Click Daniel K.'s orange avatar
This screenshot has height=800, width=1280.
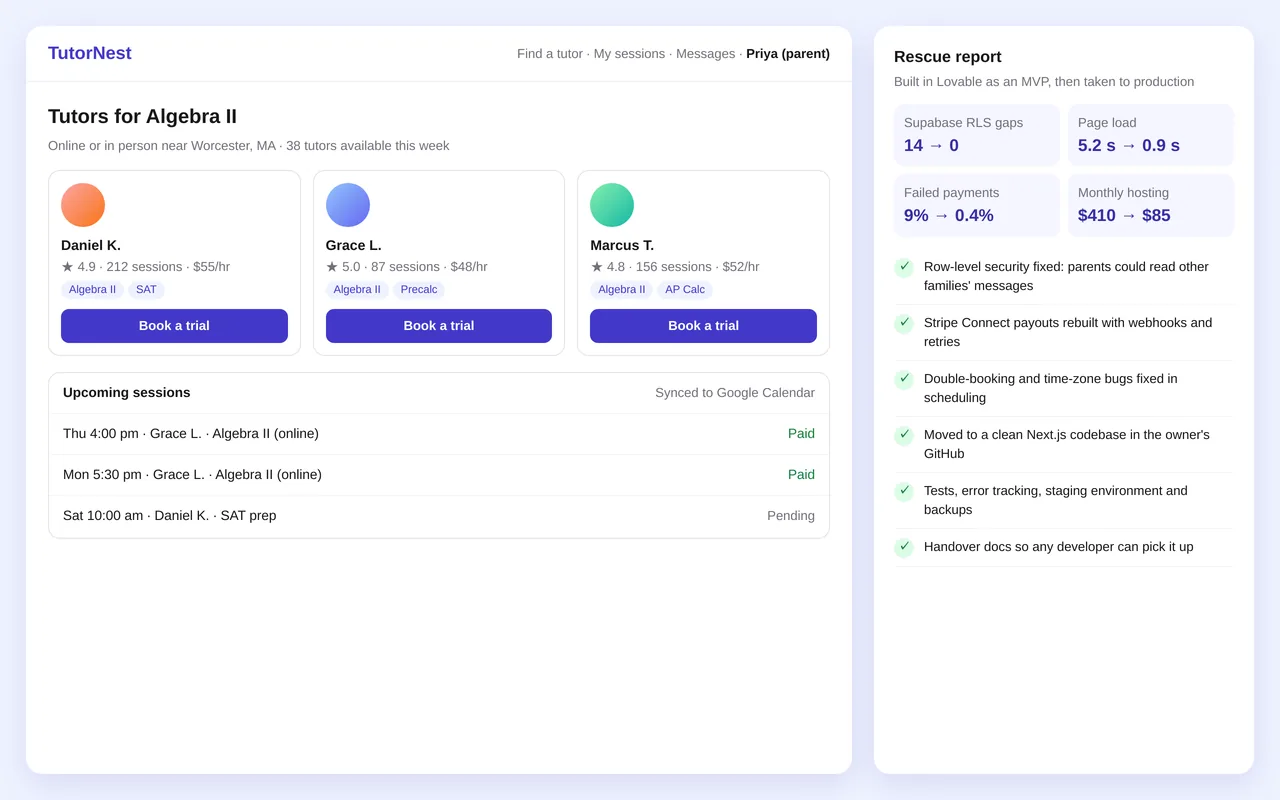[x=83, y=205]
